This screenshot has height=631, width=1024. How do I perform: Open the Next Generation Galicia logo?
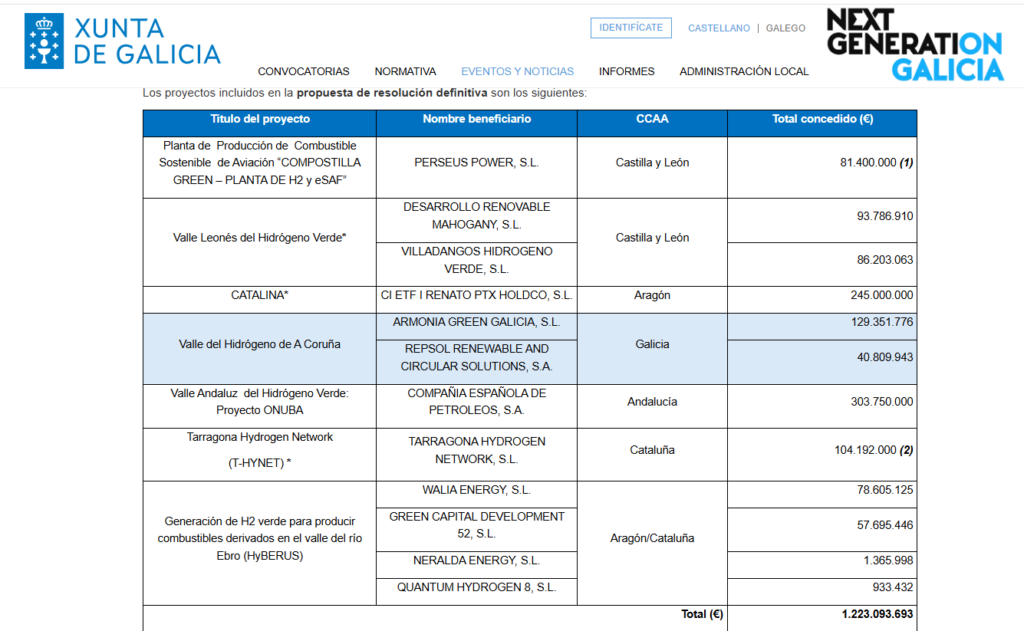click(x=915, y=44)
